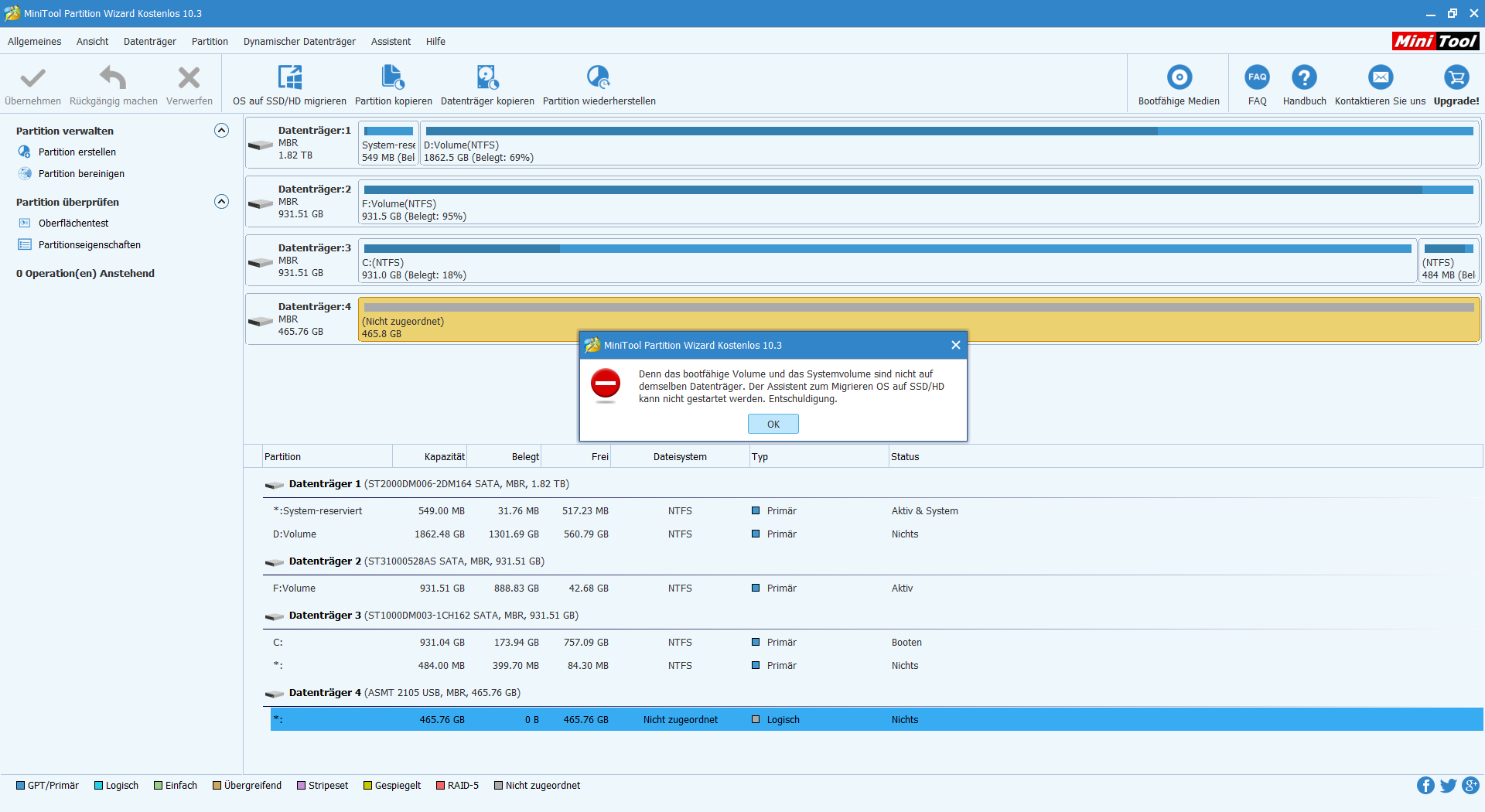Open the Handbuch help icon
Image resolution: width=1485 pixels, height=812 pixels.
click(1304, 77)
